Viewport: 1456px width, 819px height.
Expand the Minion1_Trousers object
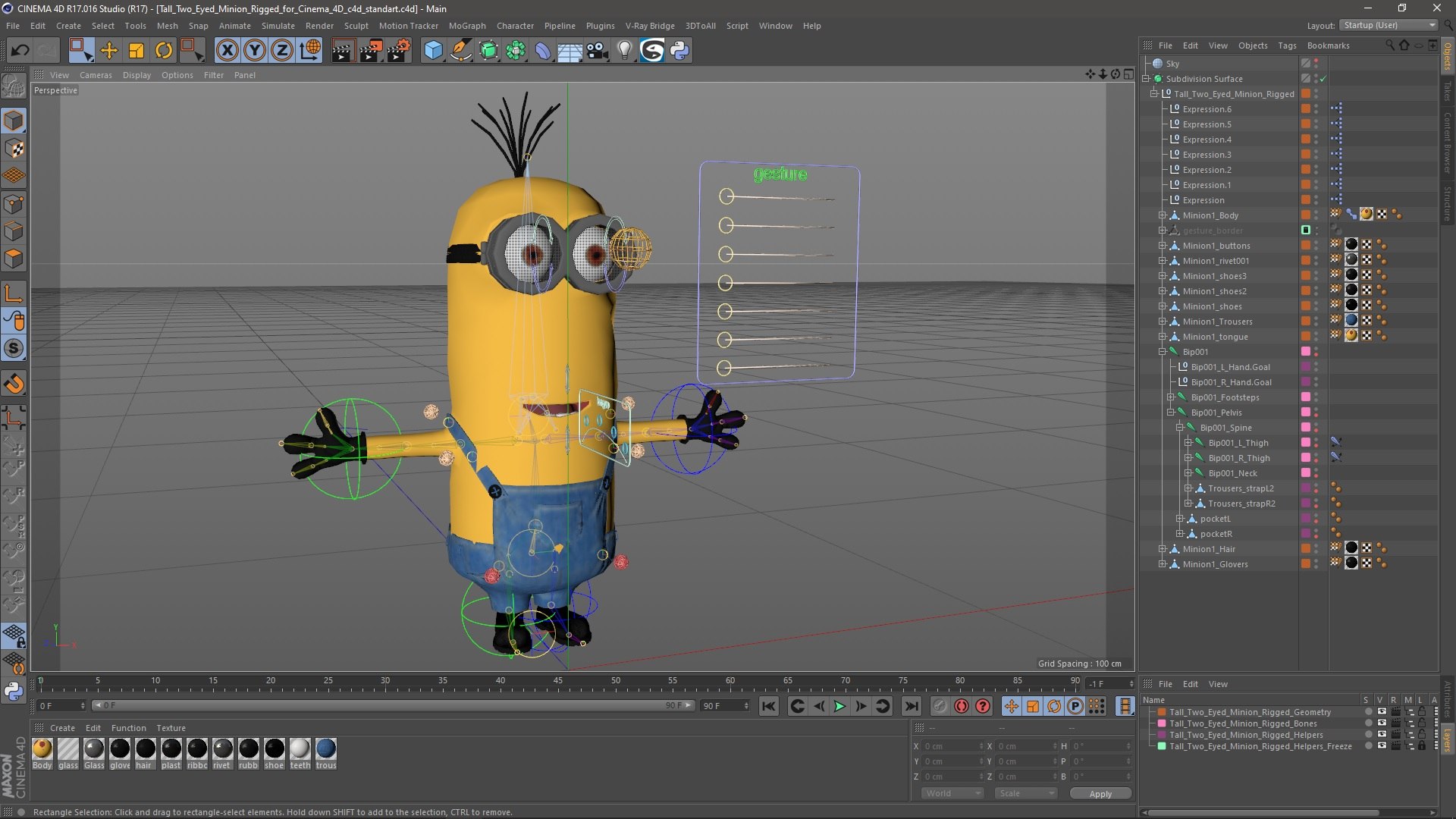(1162, 322)
